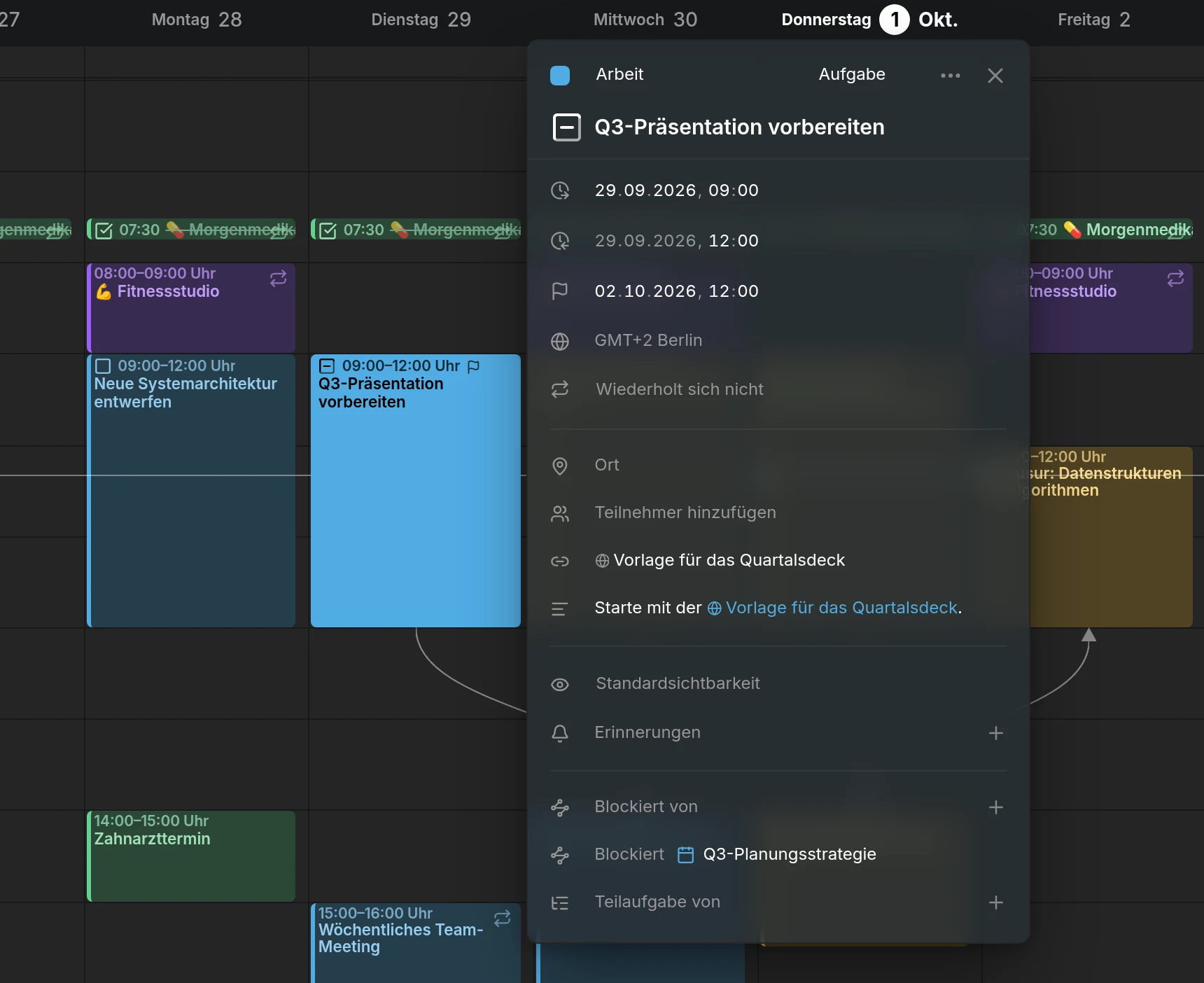
Task: Click Teilnehmer hinzufügen to add participants
Action: pos(685,513)
